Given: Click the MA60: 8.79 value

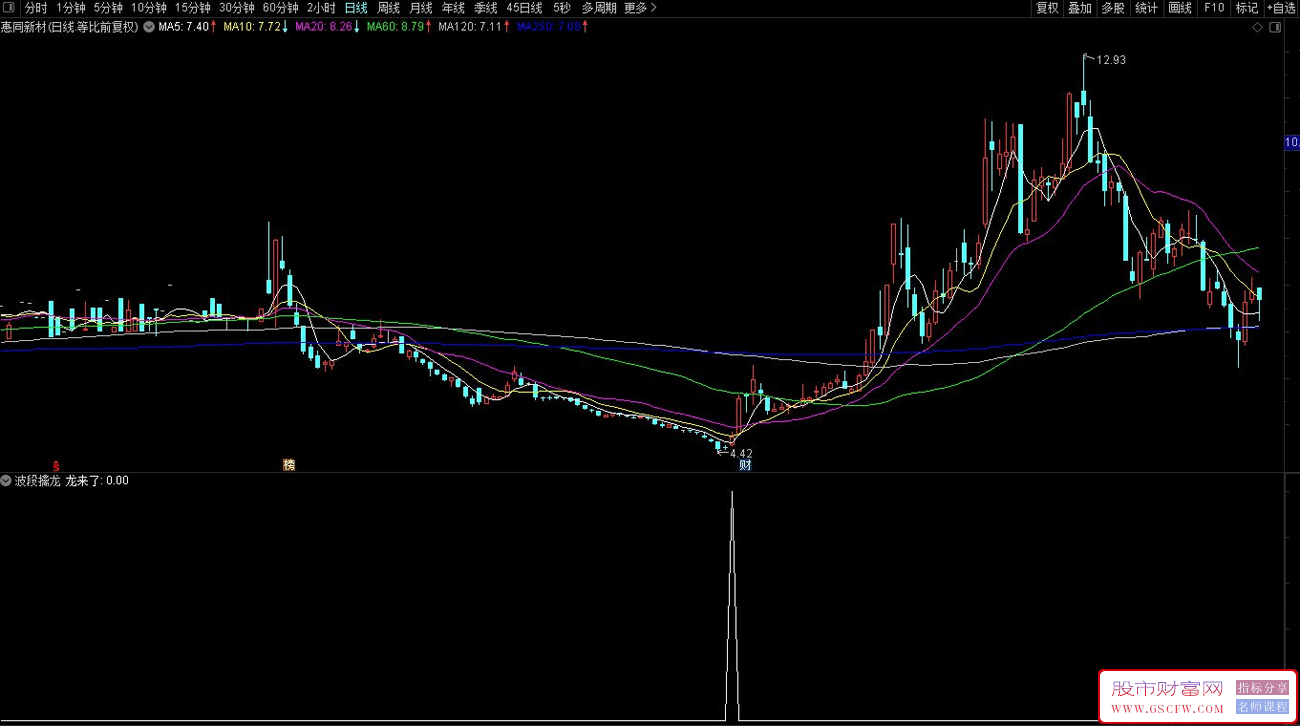Looking at the screenshot, I should [396, 27].
